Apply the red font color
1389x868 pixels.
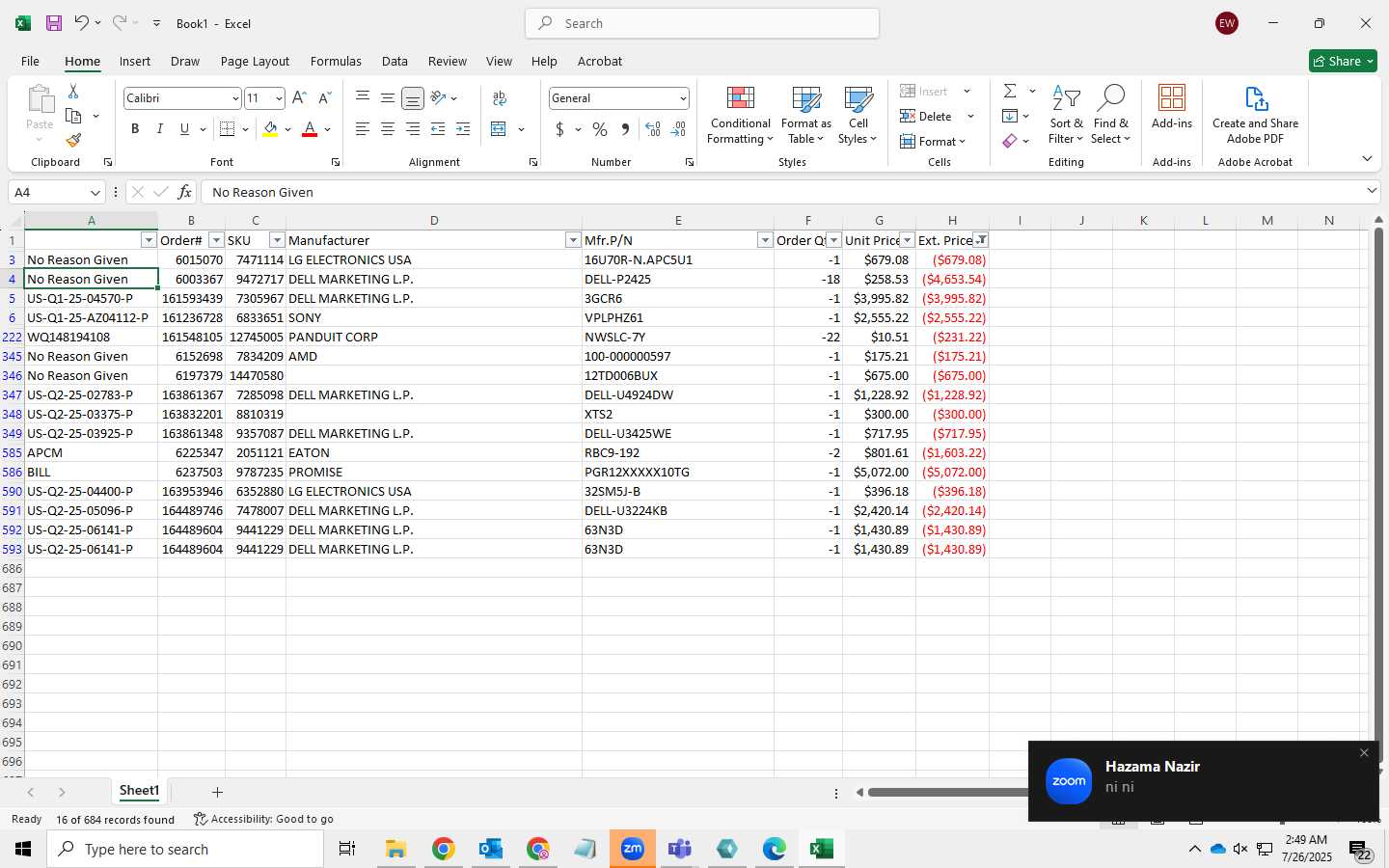tap(310, 129)
